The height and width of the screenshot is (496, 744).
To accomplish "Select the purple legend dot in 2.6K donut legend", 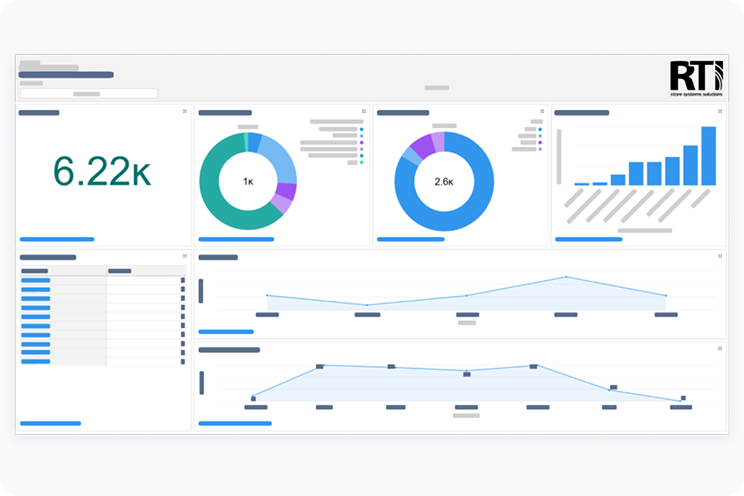I will click(540, 142).
